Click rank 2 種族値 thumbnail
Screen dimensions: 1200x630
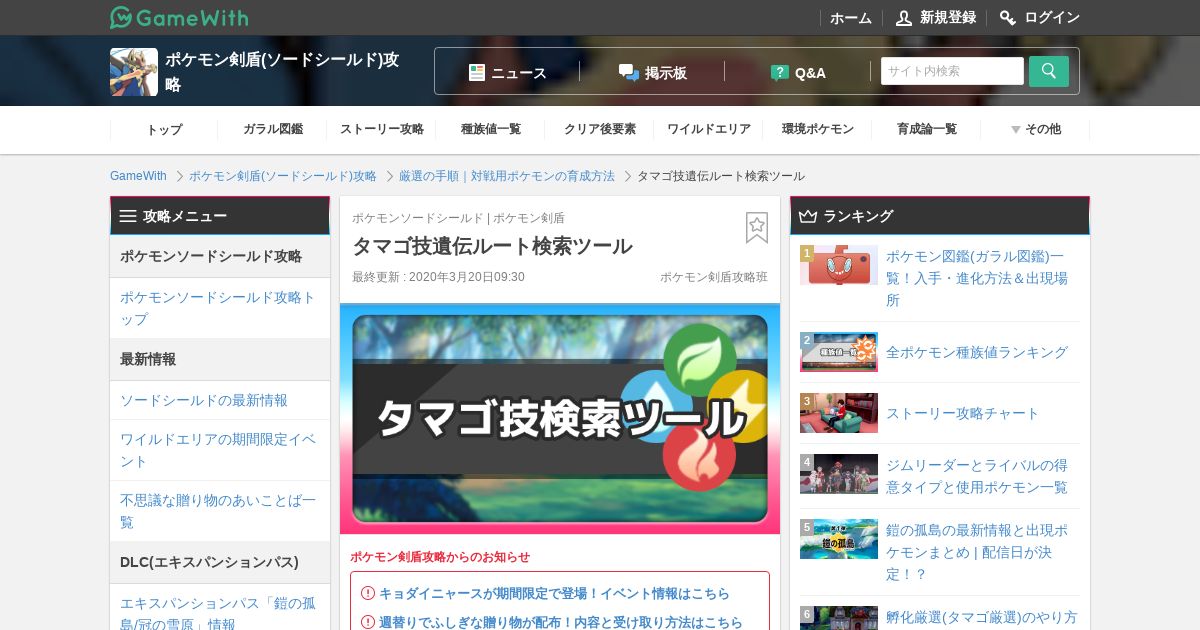tap(839, 352)
